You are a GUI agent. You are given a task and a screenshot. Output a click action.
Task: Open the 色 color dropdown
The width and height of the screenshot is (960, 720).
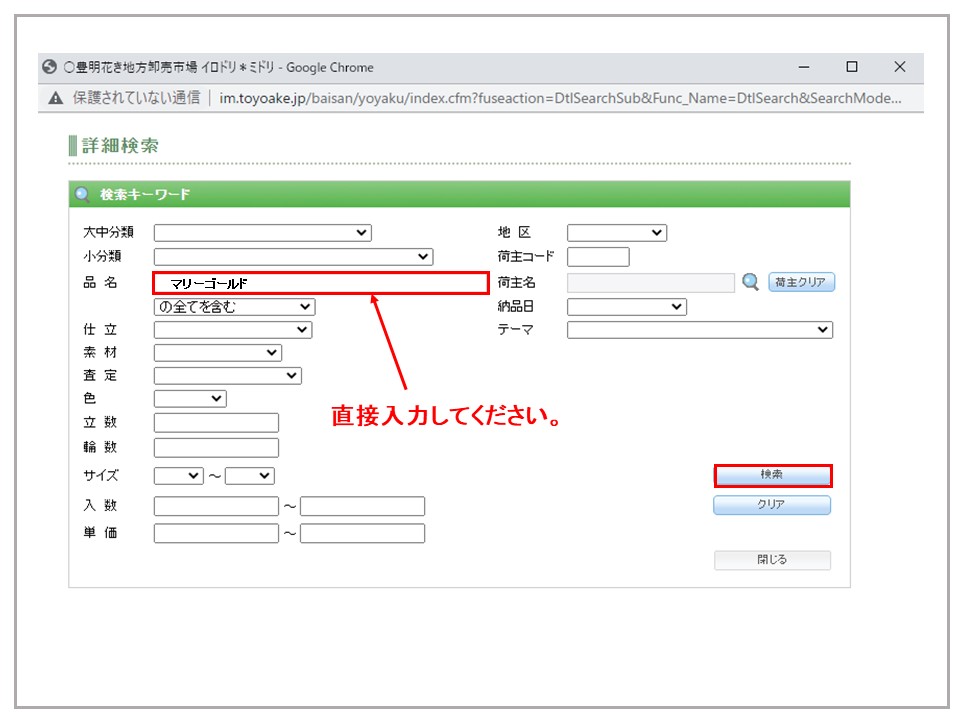click(190, 399)
